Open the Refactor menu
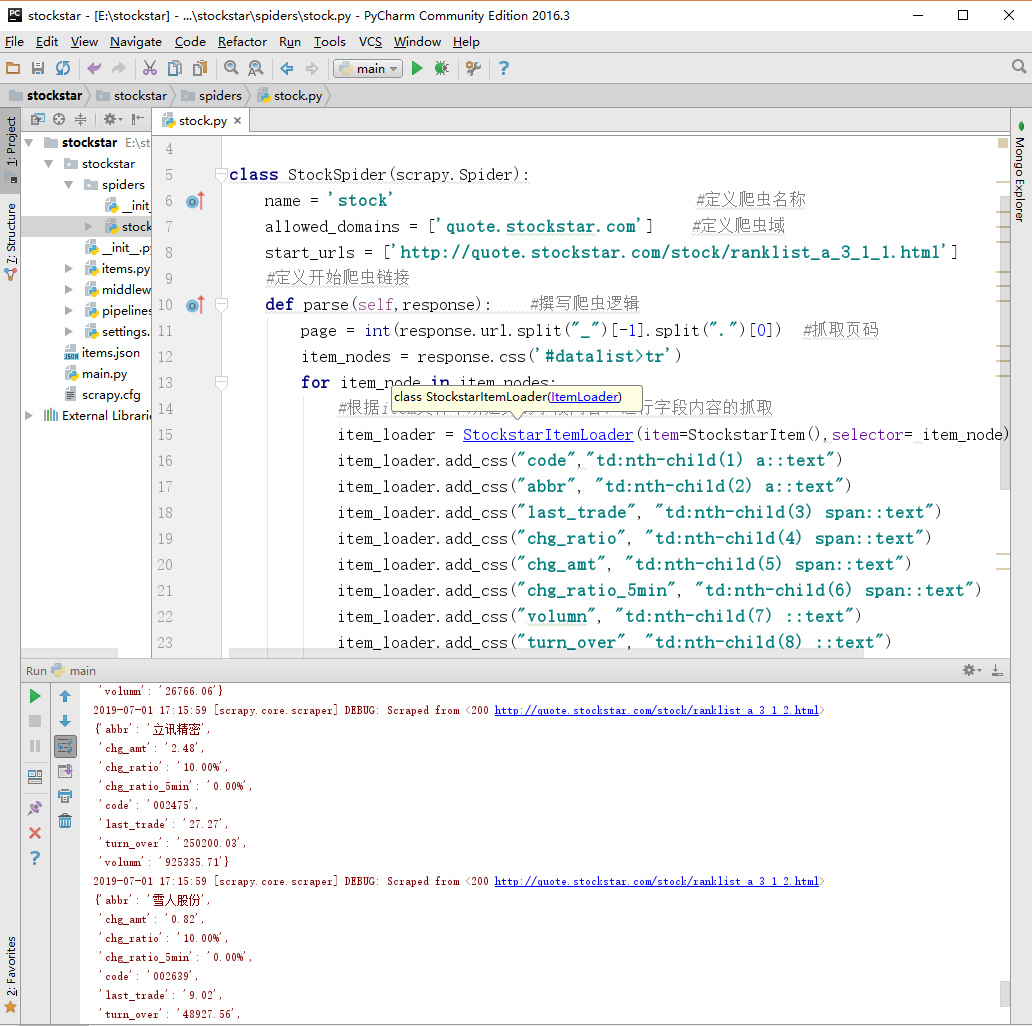Screen dimensions: 1032x1026 pos(242,42)
